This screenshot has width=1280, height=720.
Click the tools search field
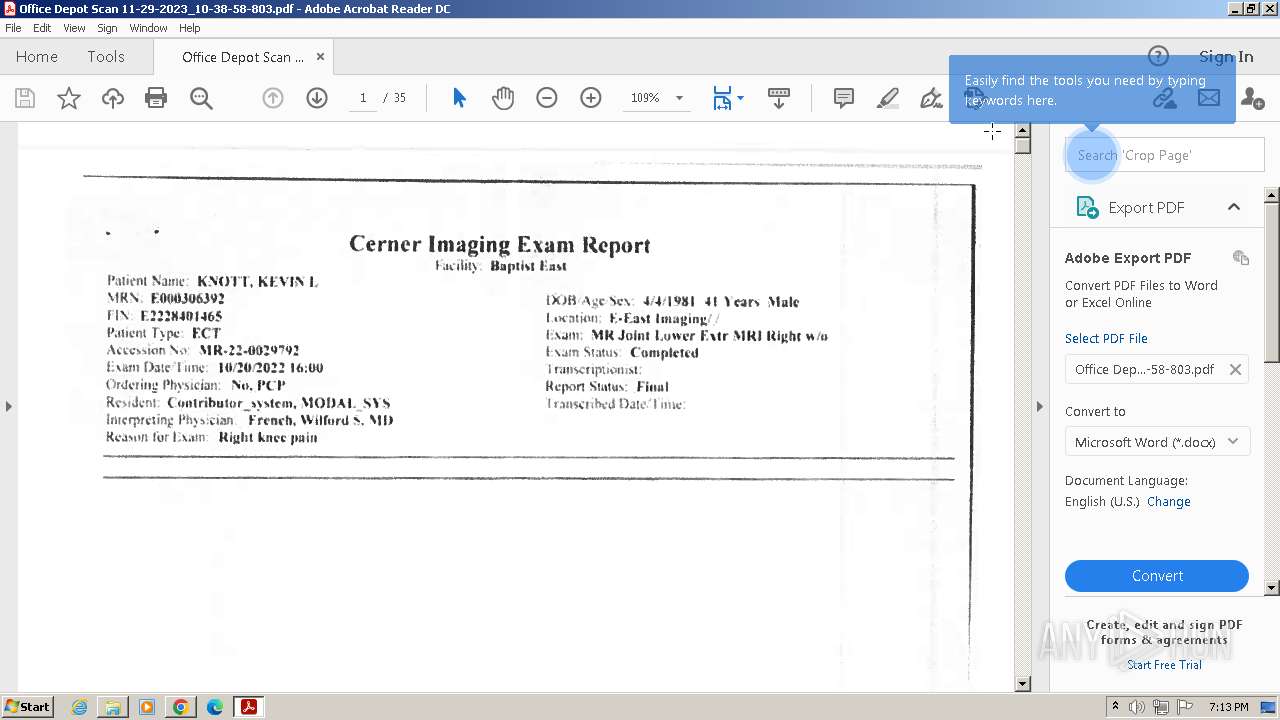click(1166, 155)
